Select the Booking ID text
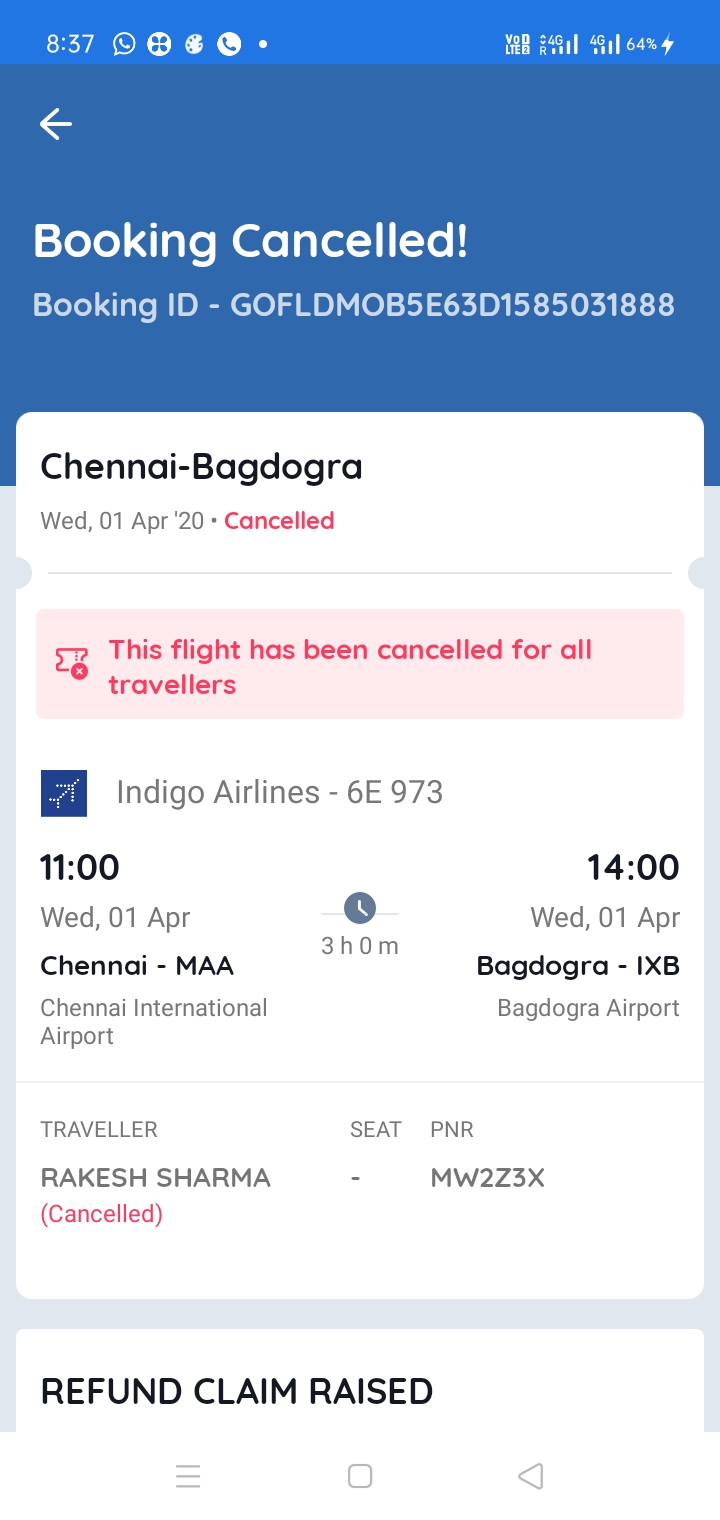This screenshot has width=720, height=1520. click(354, 305)
